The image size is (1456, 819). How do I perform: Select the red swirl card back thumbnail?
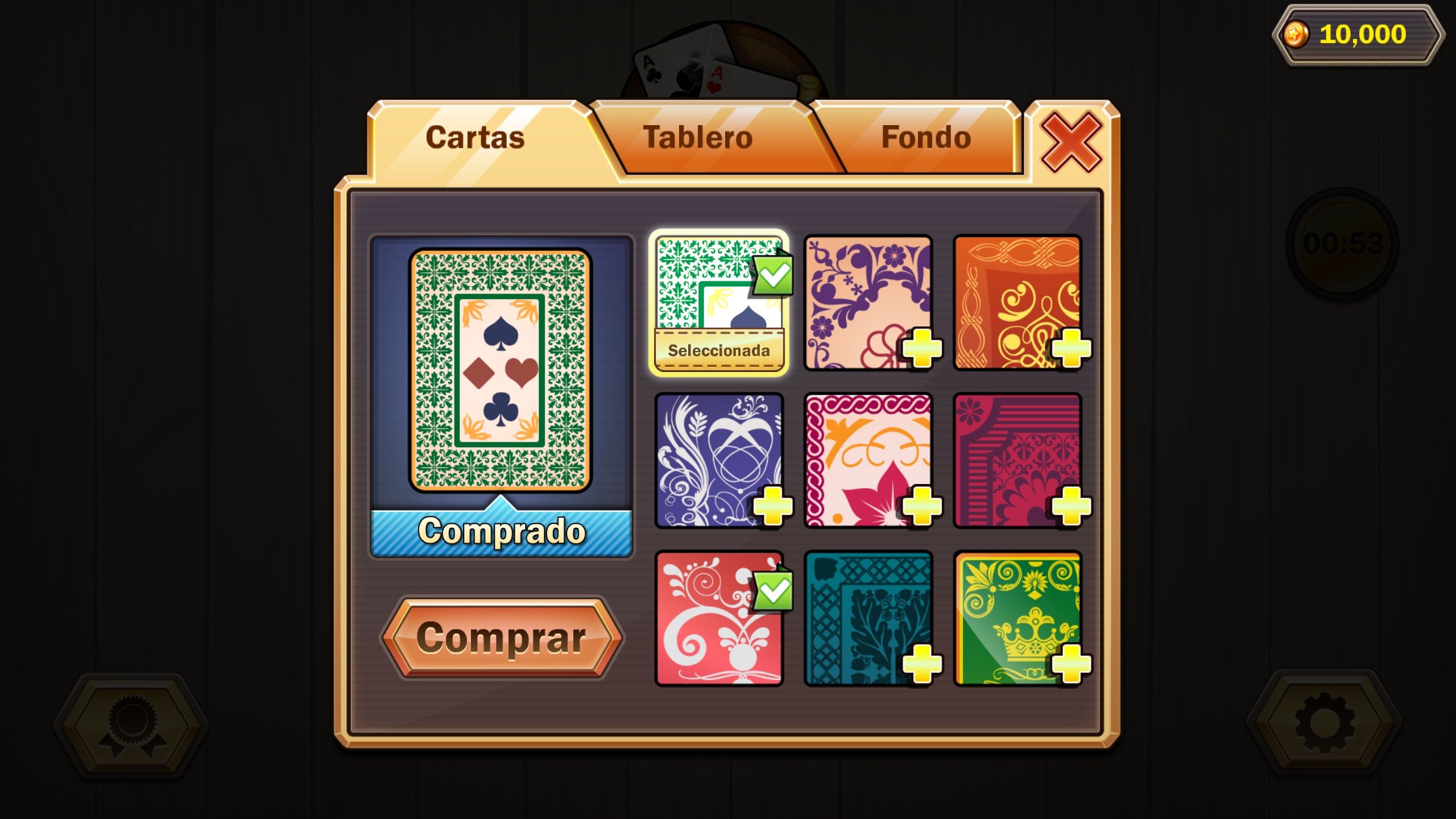[x=719, y=618]
